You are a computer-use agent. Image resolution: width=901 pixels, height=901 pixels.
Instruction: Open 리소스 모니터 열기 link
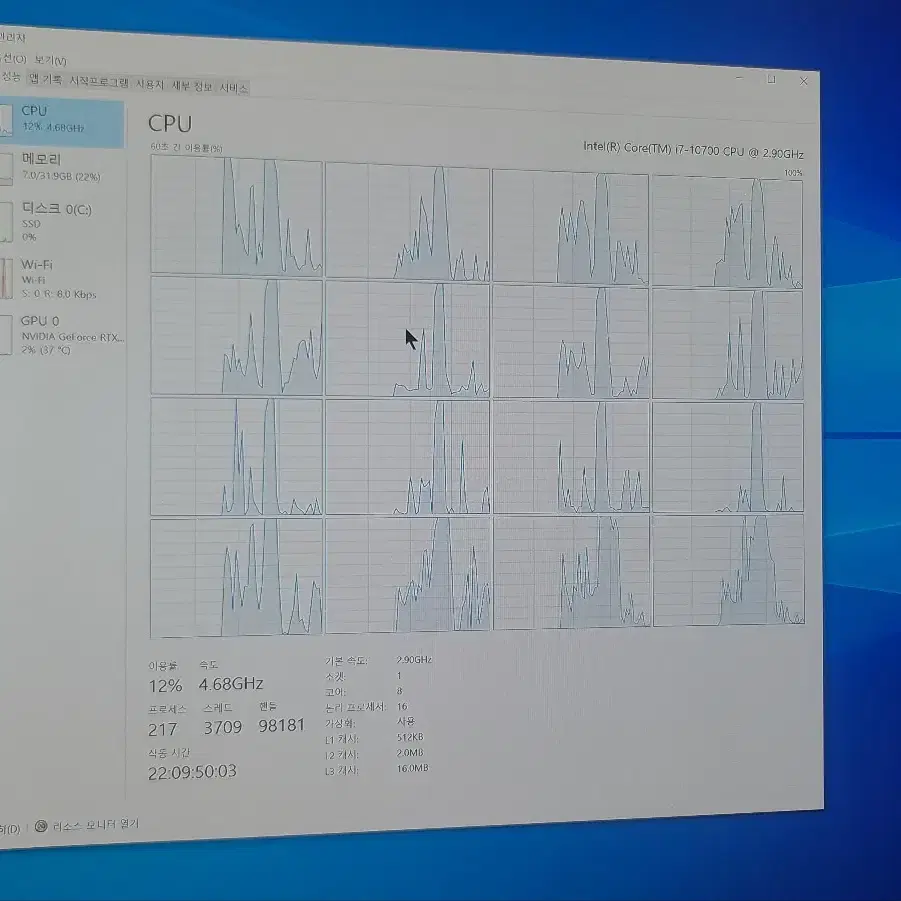(x=95, y=825)
